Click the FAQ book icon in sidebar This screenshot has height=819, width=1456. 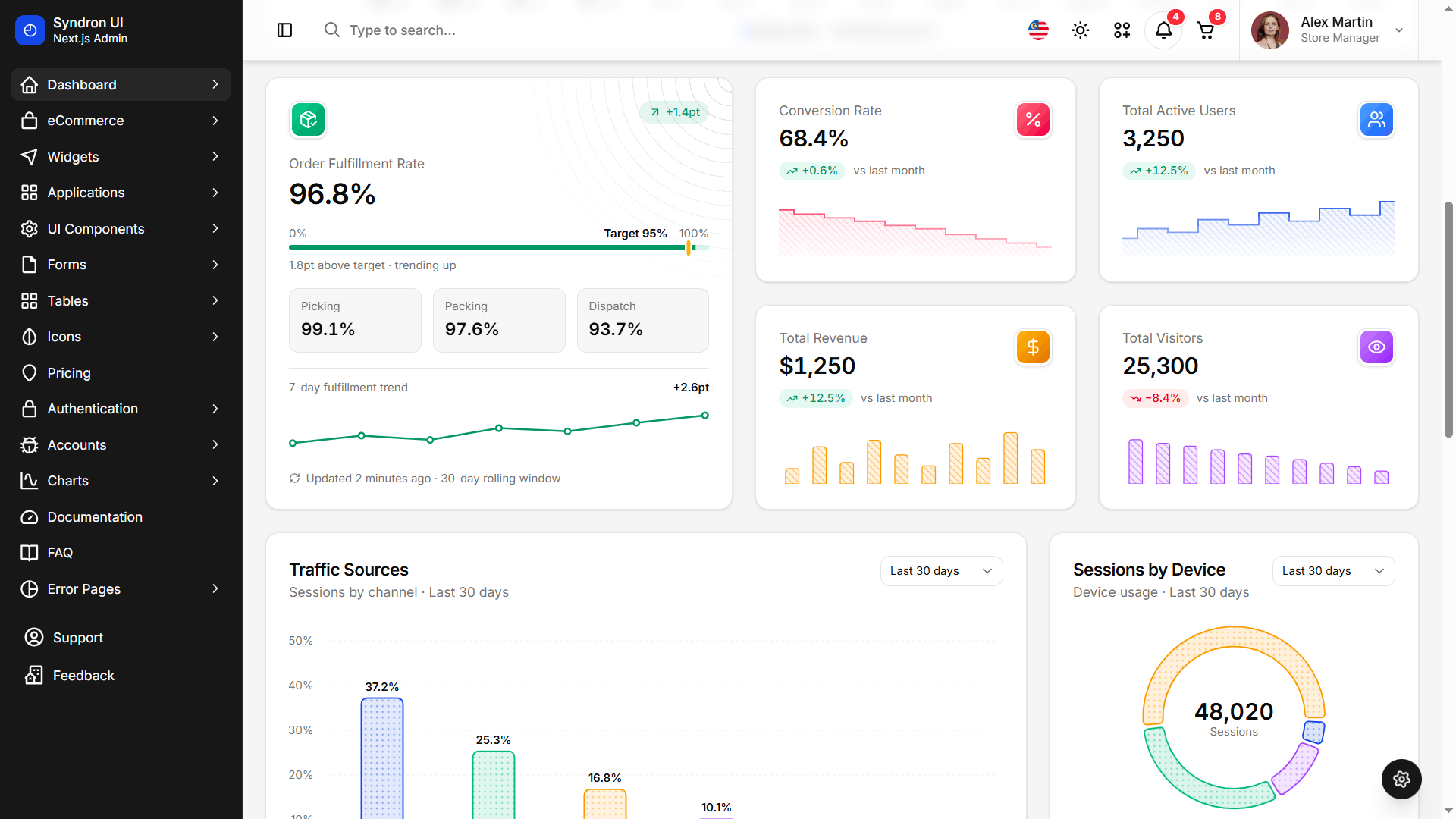[29, 553]
